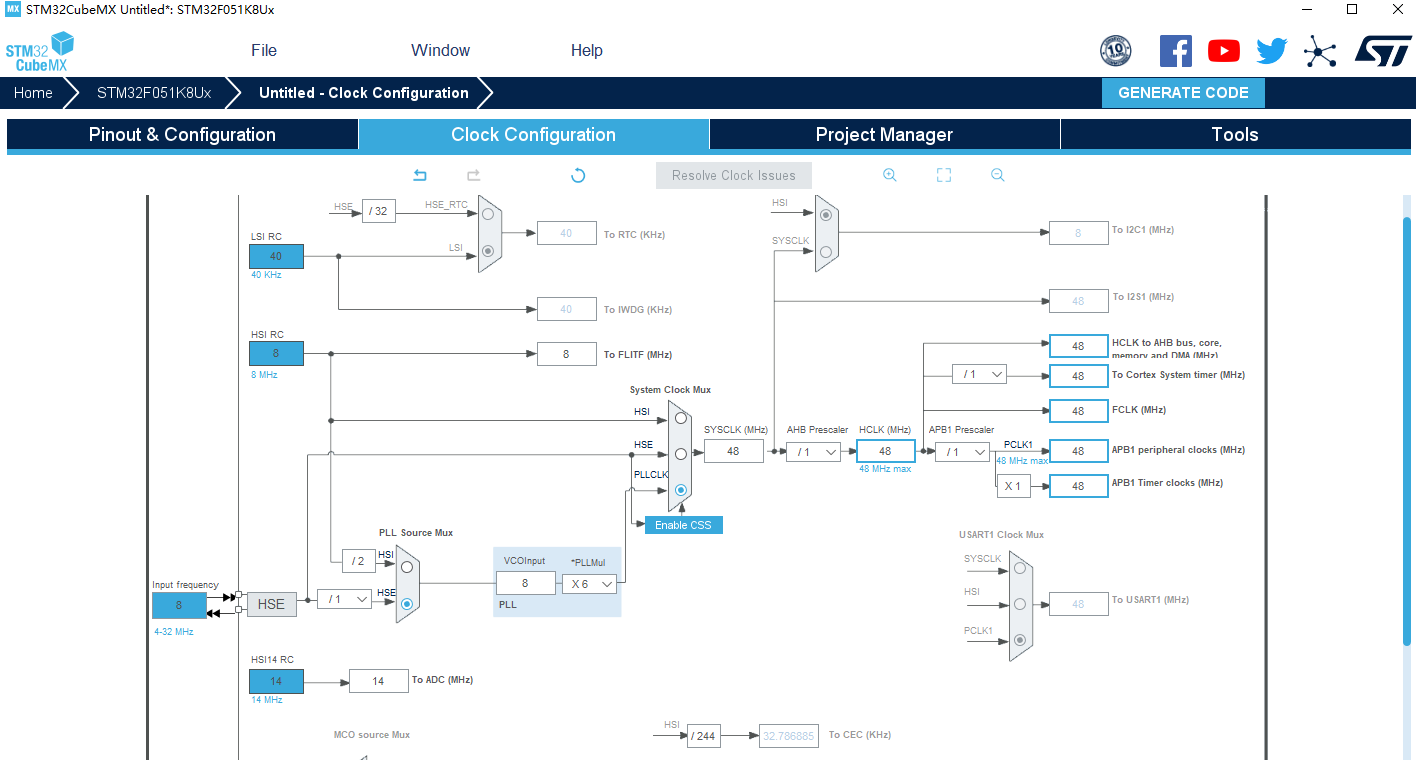Viewport: 1416px width, 760px height.
Task: Open the Facebook icon link
Action: [x=1176, y=51]
